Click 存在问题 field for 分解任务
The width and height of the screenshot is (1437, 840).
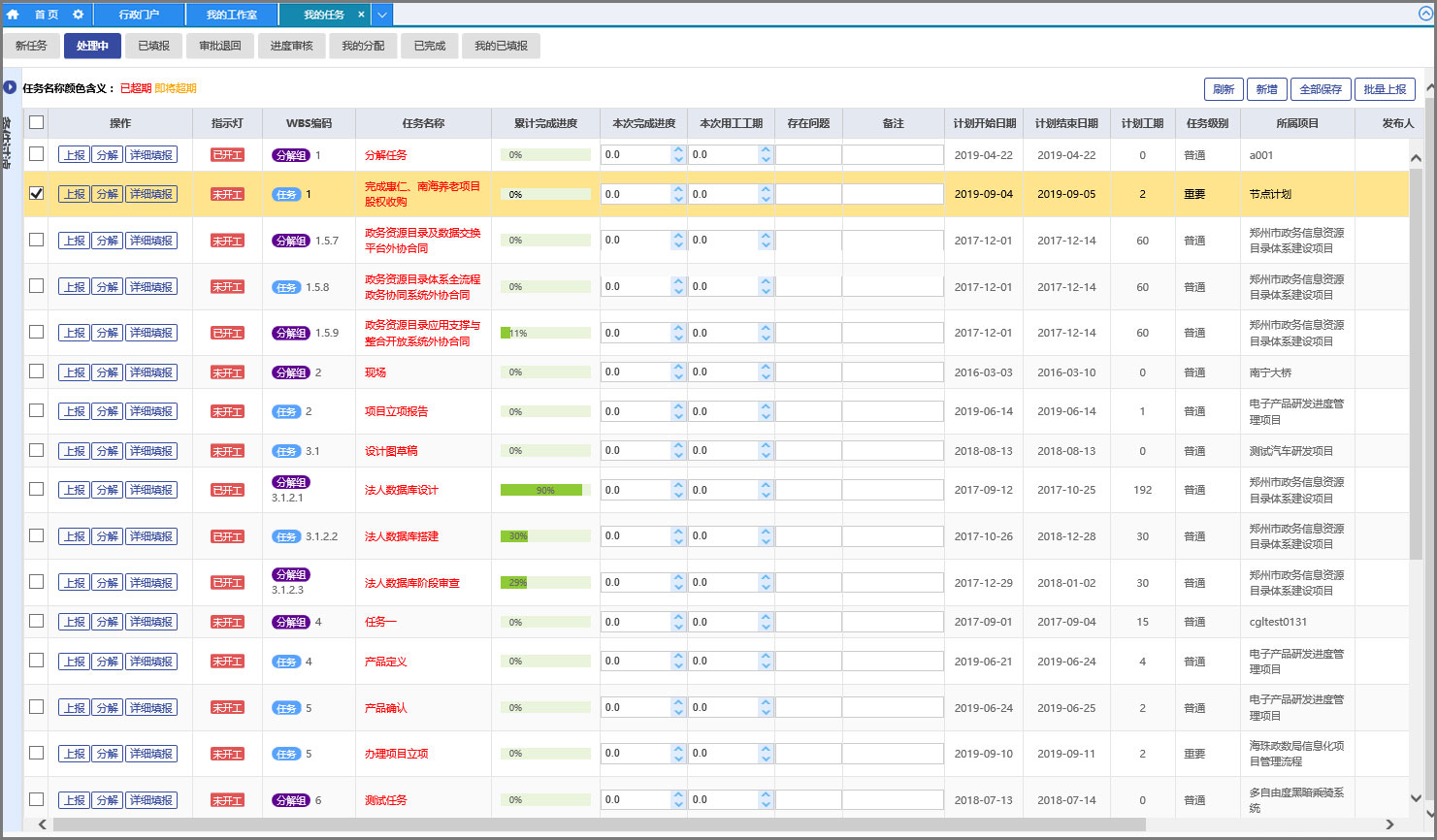808,154
